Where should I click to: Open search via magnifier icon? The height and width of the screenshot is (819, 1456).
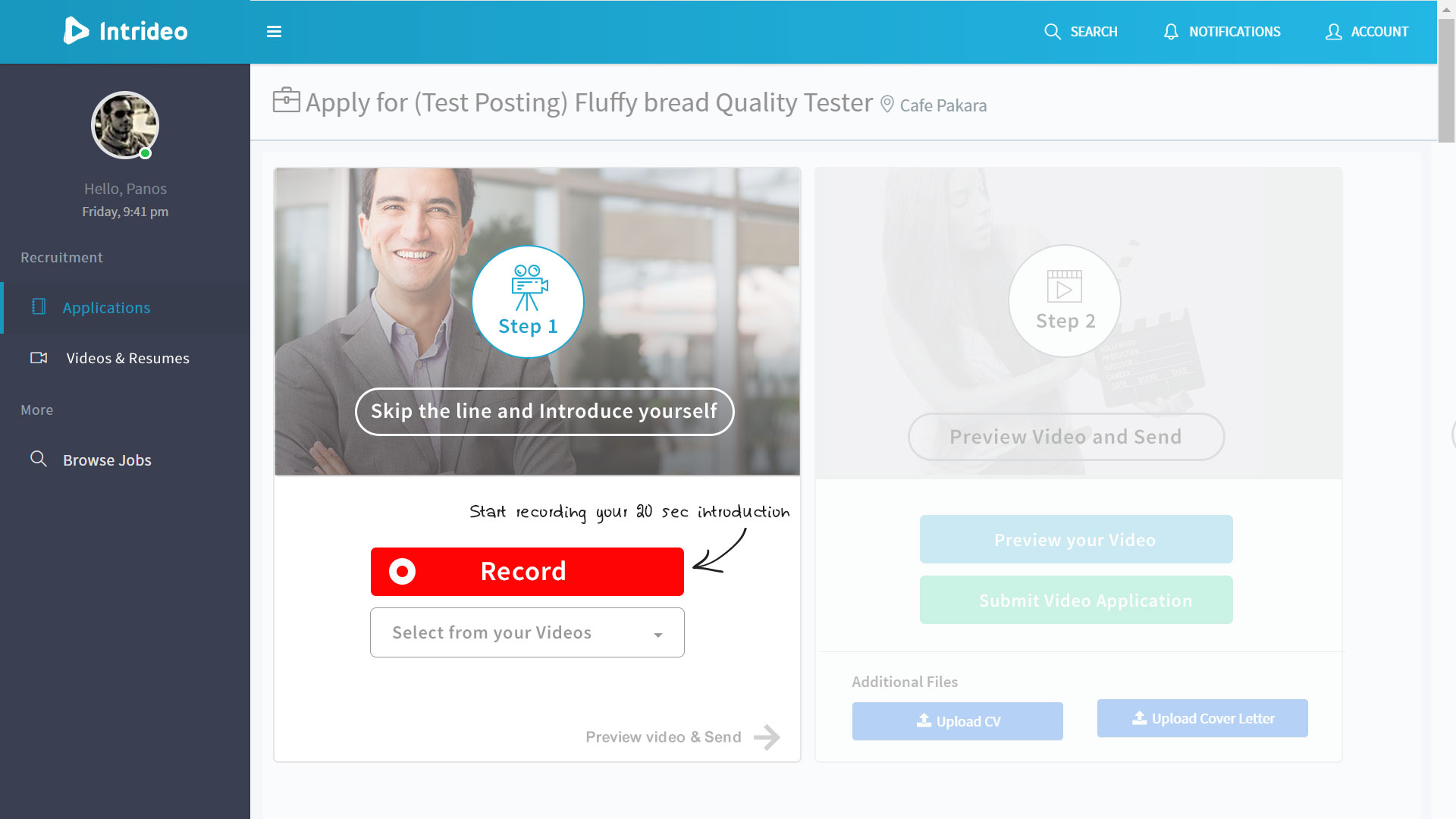click(1052, 32)
